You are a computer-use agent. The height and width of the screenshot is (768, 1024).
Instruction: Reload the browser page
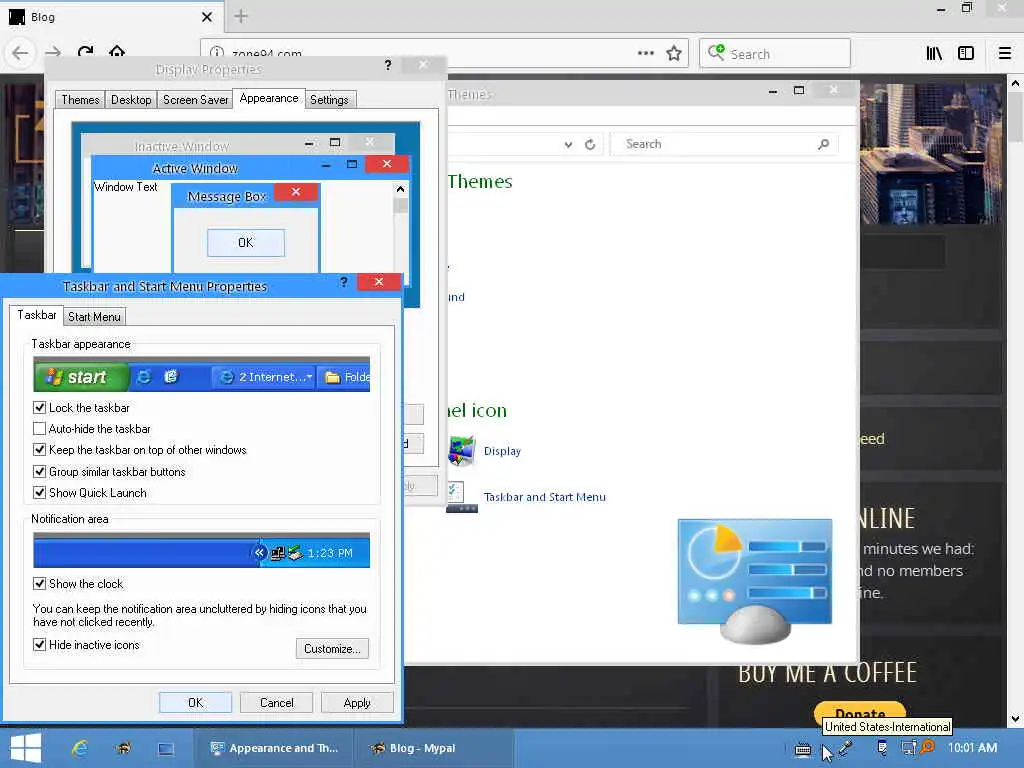(86, 52)
